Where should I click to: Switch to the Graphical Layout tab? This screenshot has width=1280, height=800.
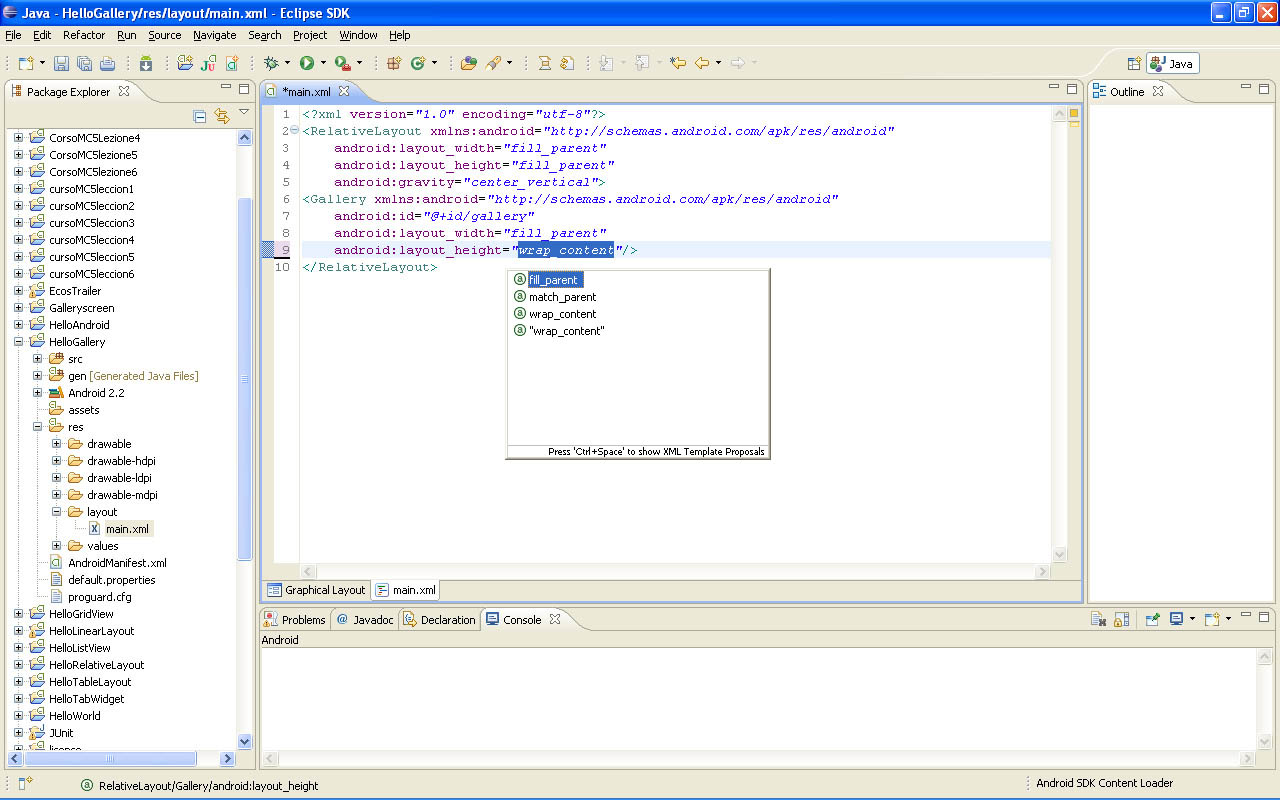coord(316,590)
